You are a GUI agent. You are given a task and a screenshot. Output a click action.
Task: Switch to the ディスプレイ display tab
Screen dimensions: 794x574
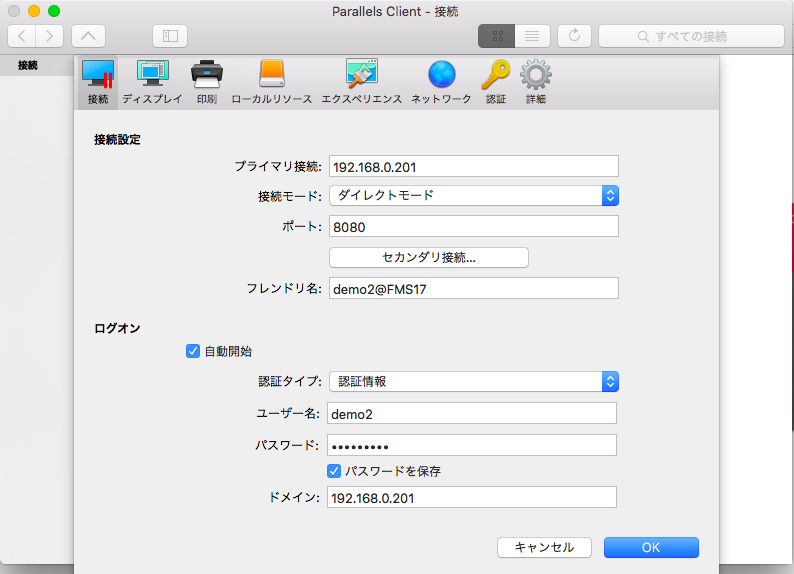tap(152, 82)
